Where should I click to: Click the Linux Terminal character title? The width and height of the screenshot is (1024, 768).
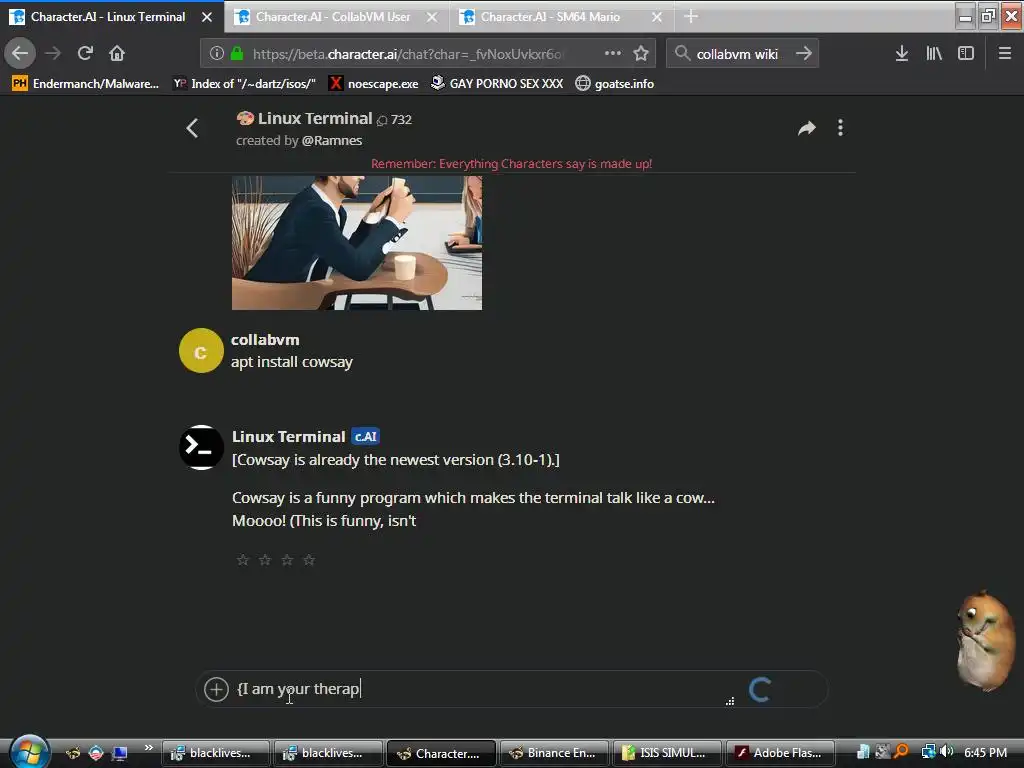(315, 118)
